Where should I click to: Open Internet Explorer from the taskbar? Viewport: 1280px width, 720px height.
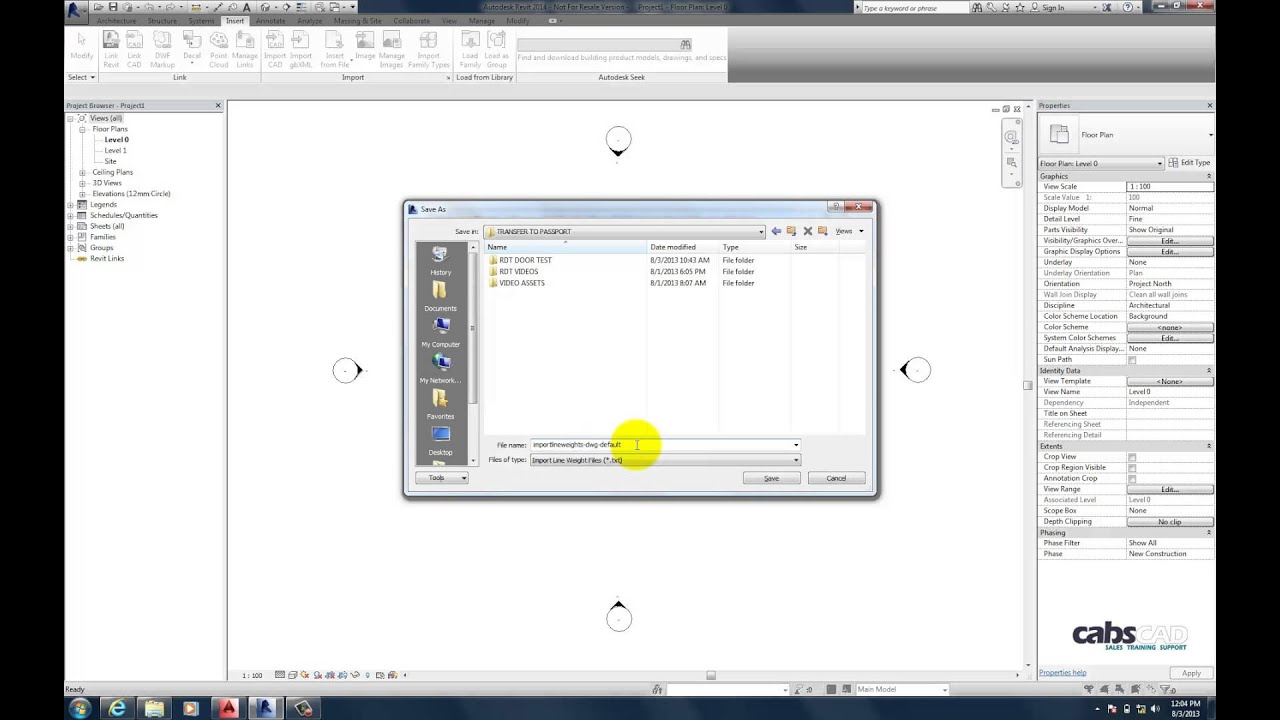[117, 708]
